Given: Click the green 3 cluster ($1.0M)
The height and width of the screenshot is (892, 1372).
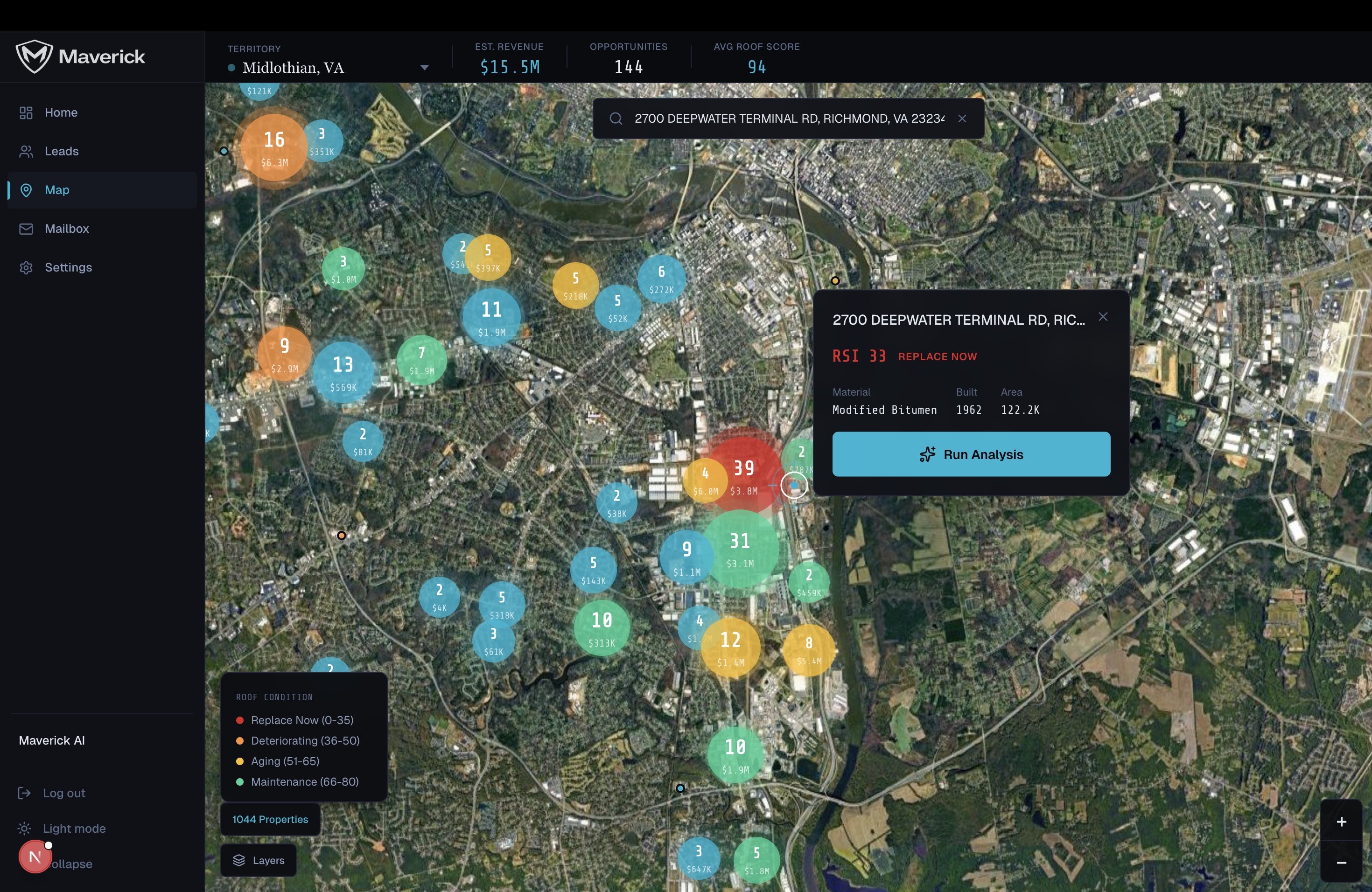Looking at the screenshot, I should tap(343, 269).
